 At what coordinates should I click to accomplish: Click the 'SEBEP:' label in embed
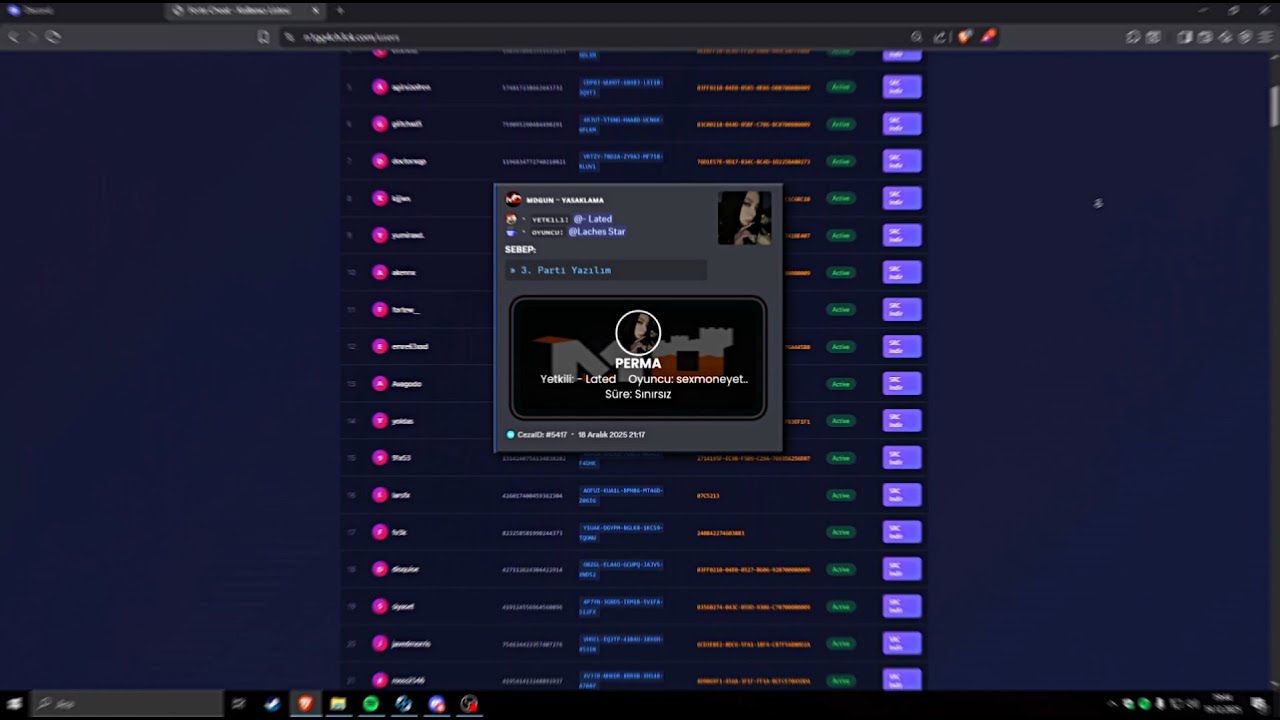tap(520, 249)
